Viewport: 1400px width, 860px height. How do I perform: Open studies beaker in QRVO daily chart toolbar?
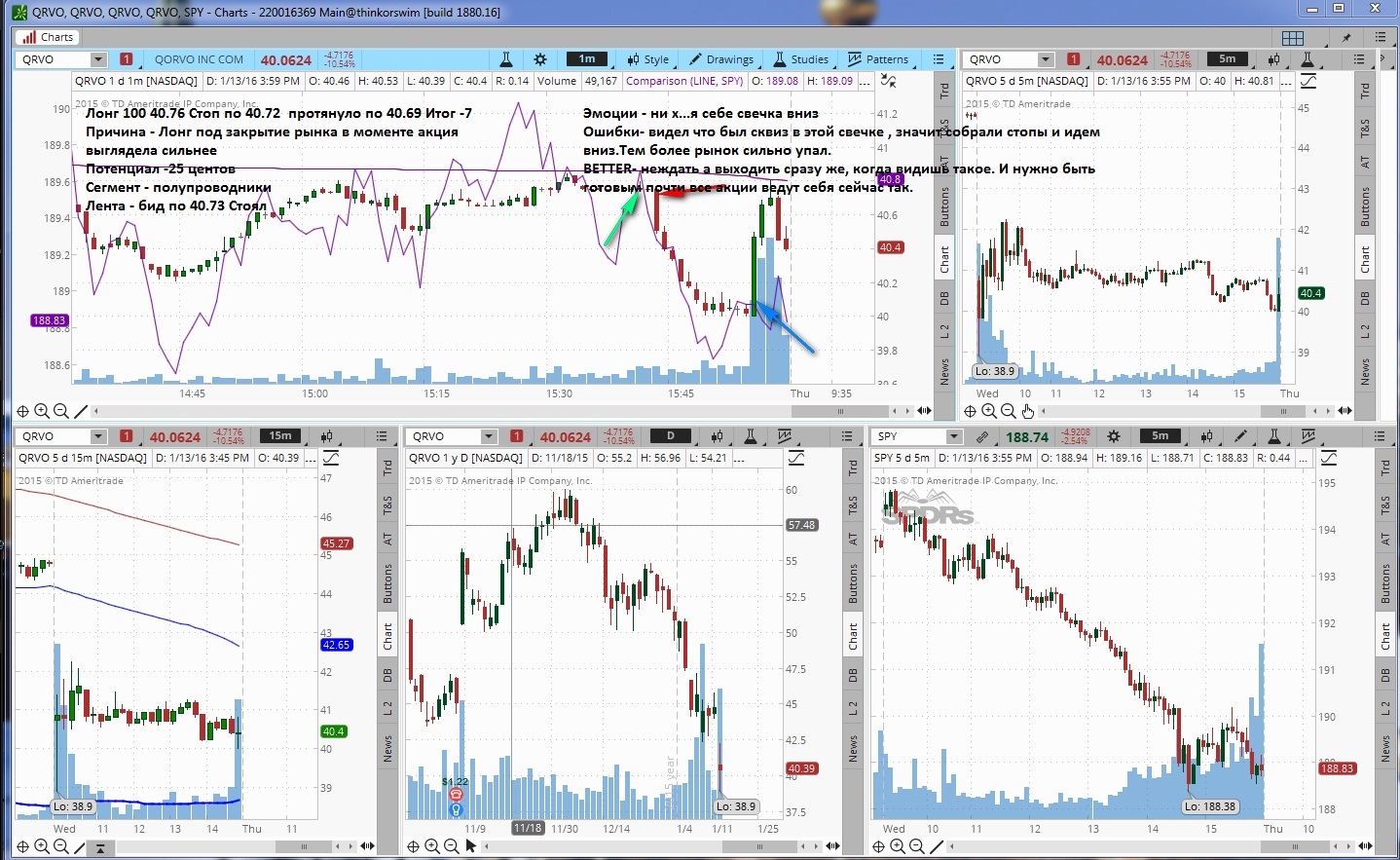click(x=751, y=436)
